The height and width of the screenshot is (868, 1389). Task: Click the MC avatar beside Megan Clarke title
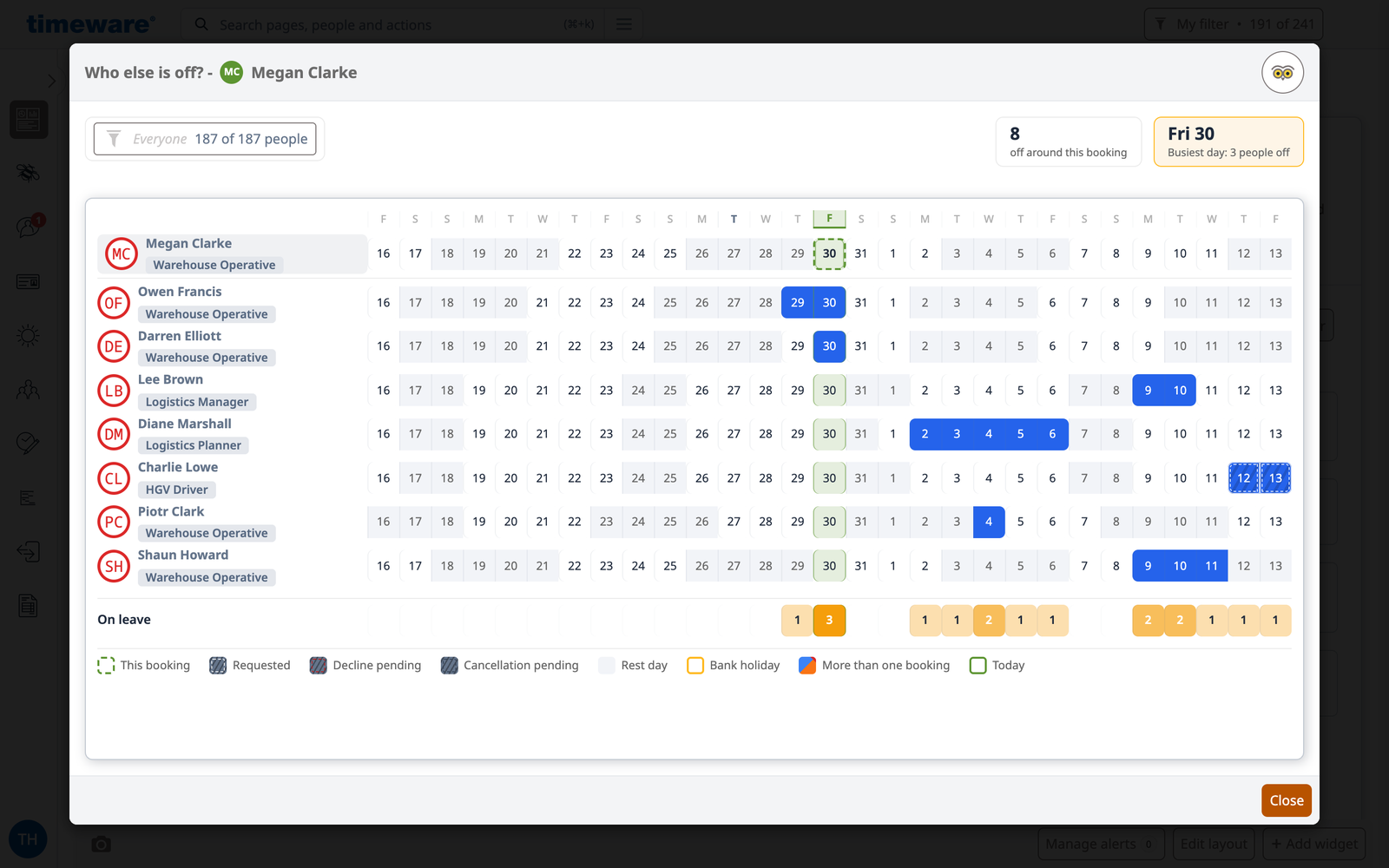coord(231,73)
